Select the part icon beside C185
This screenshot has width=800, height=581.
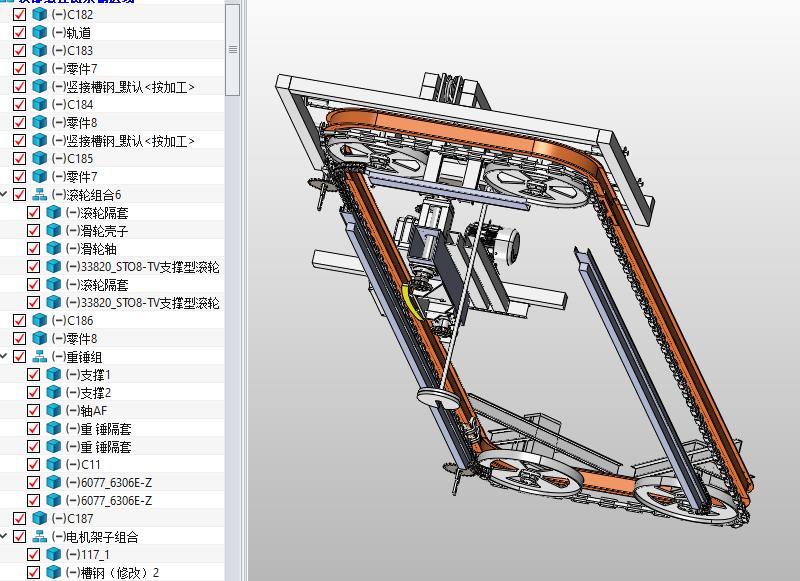click(x=39, y=158)
